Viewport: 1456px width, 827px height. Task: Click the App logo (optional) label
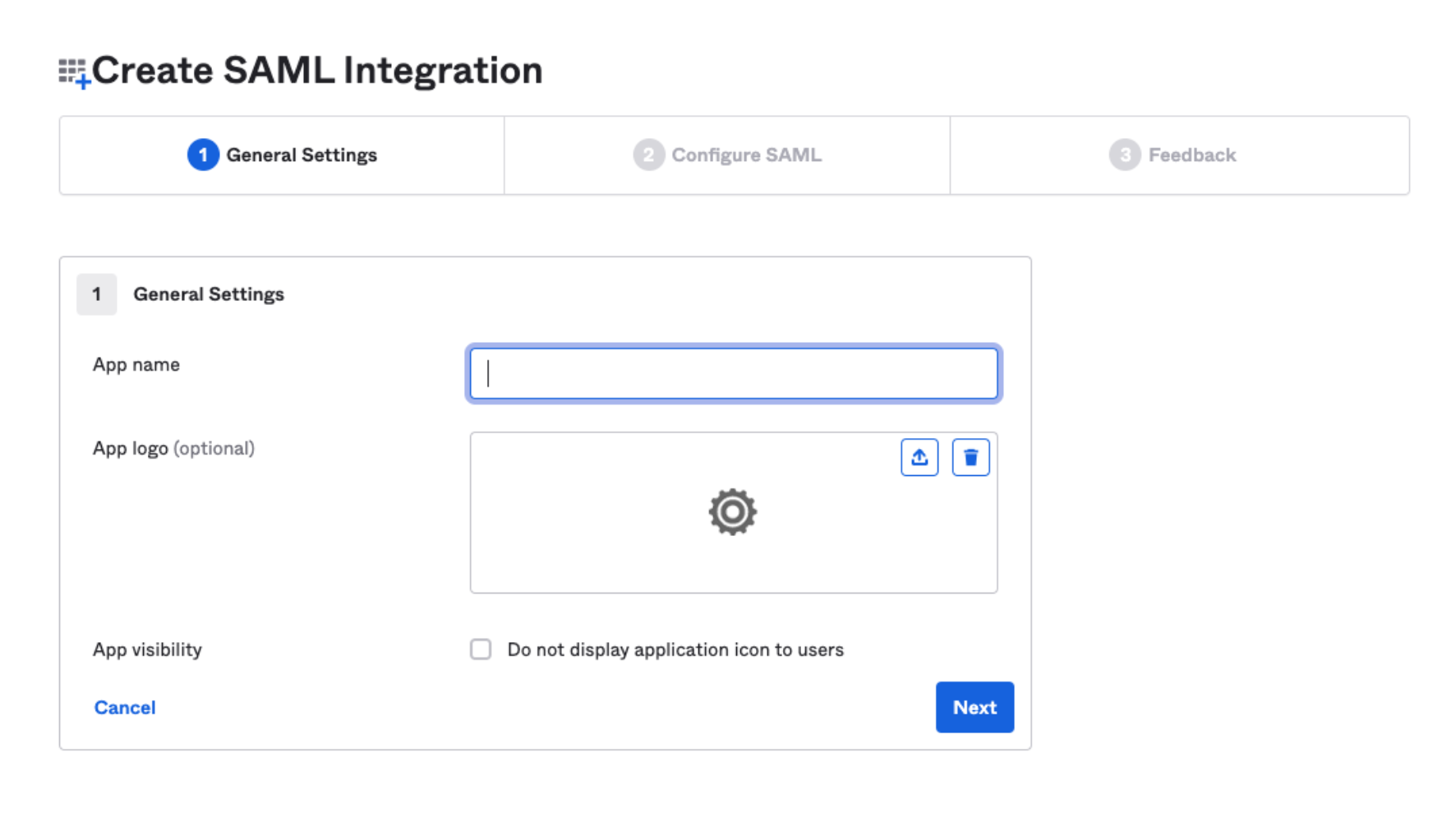pos(173,448)
